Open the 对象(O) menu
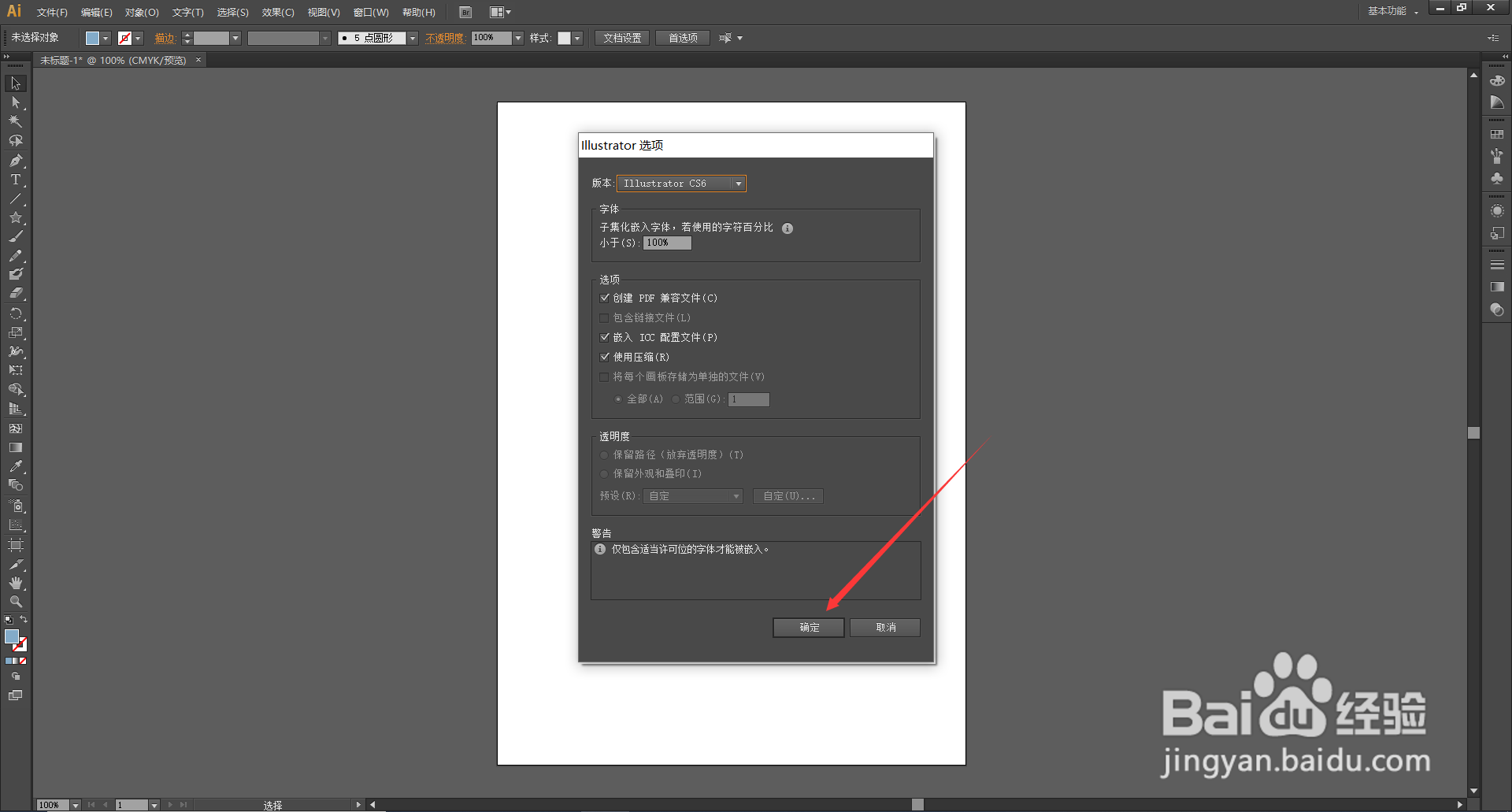This screenshot has width=1512, height=812. 142,12
